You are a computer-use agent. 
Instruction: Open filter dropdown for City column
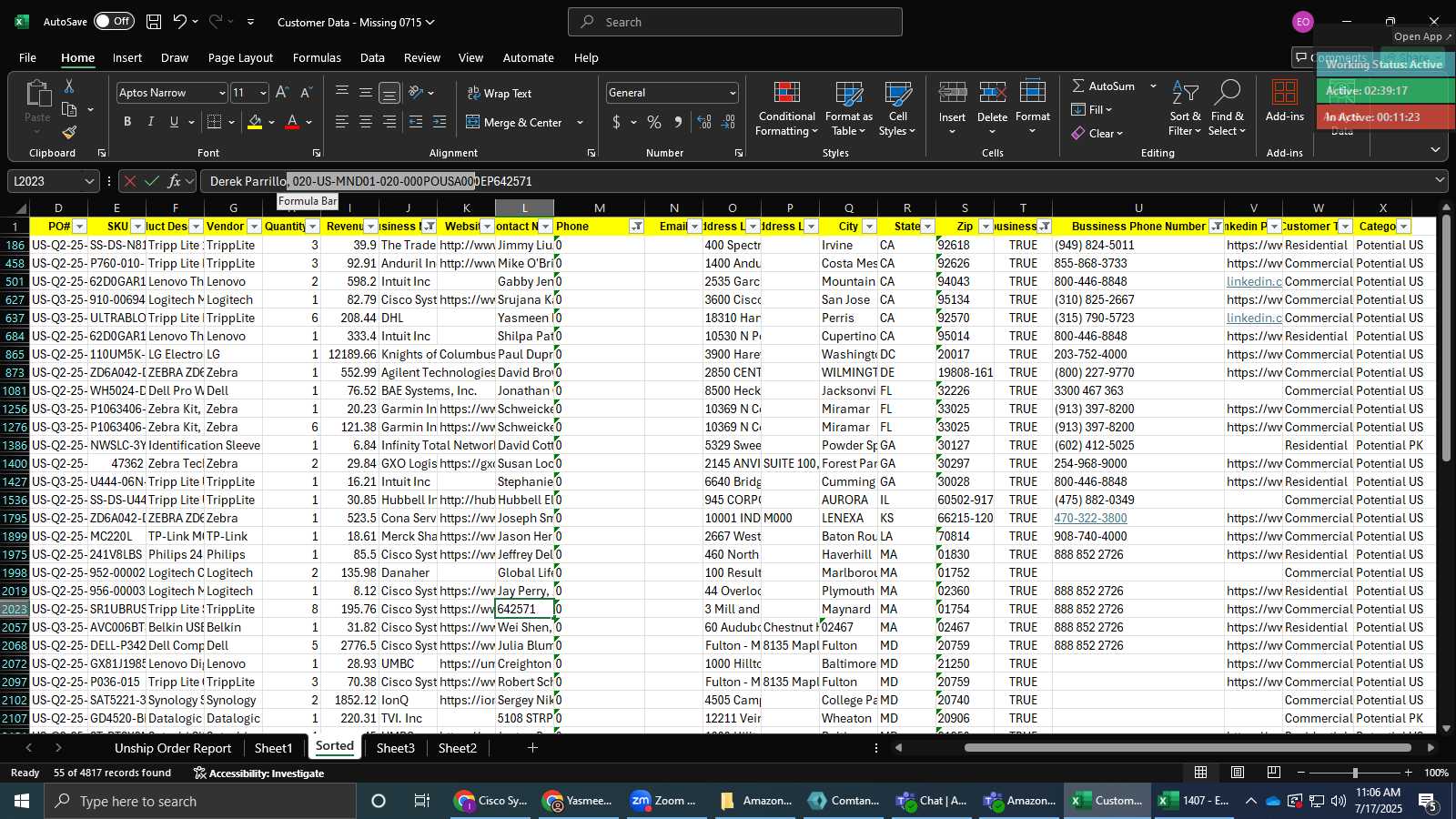coord(869,227)
